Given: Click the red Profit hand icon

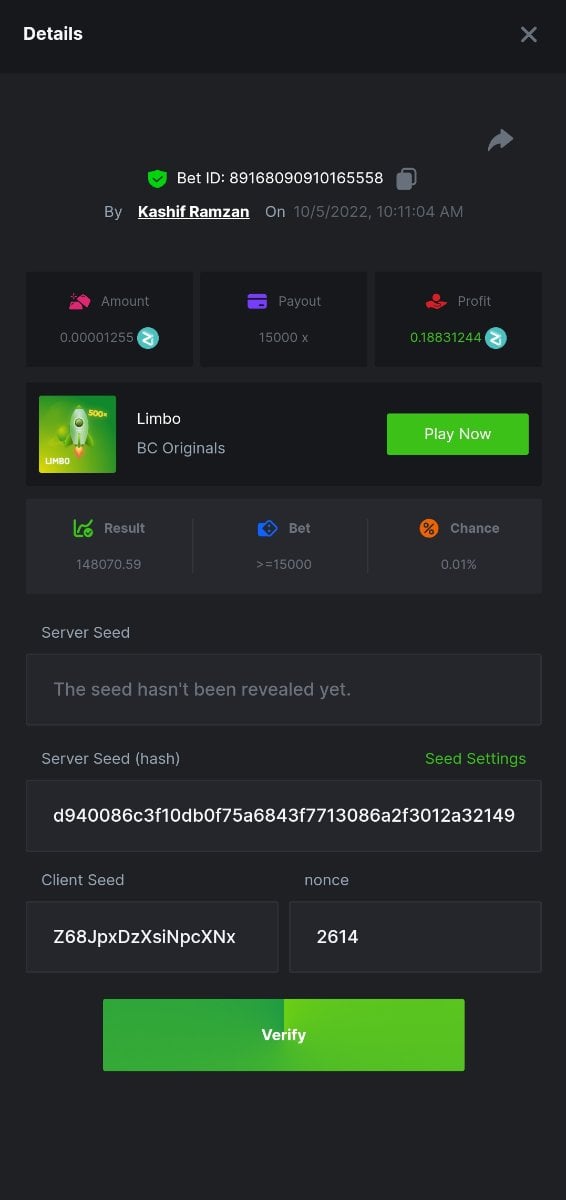Looking at the screenshot, I should pyautogui.click(x=435, y=301).
